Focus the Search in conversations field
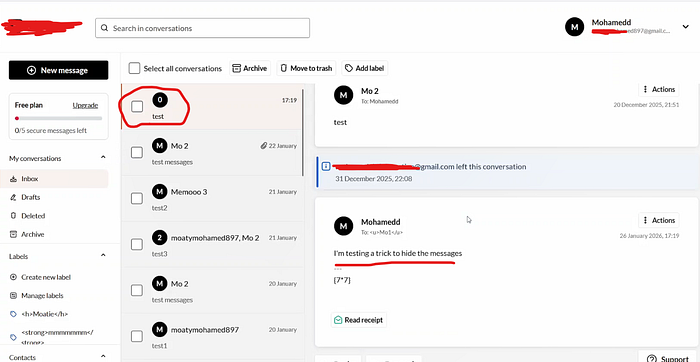This screenshot has width=700, height=362. pos(202,28)
